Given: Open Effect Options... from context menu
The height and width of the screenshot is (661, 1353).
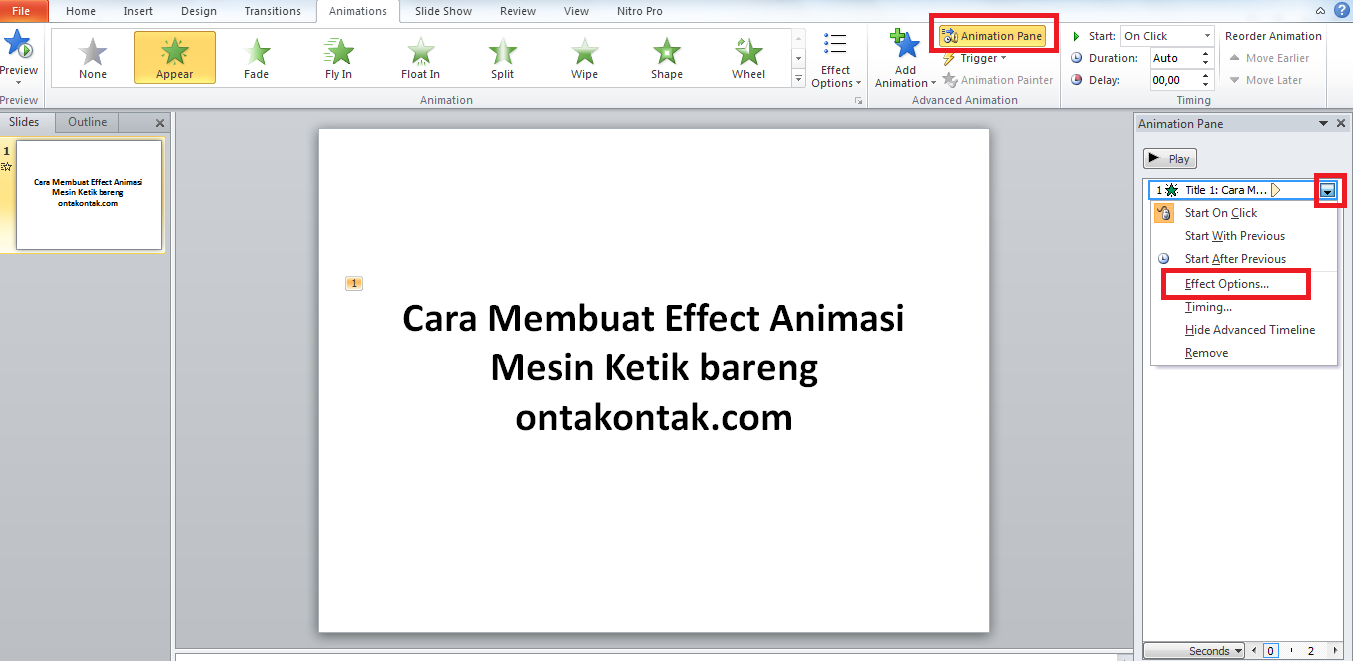Looking at the screenshot, I should pyautogui.click(x=1227, y=284).
